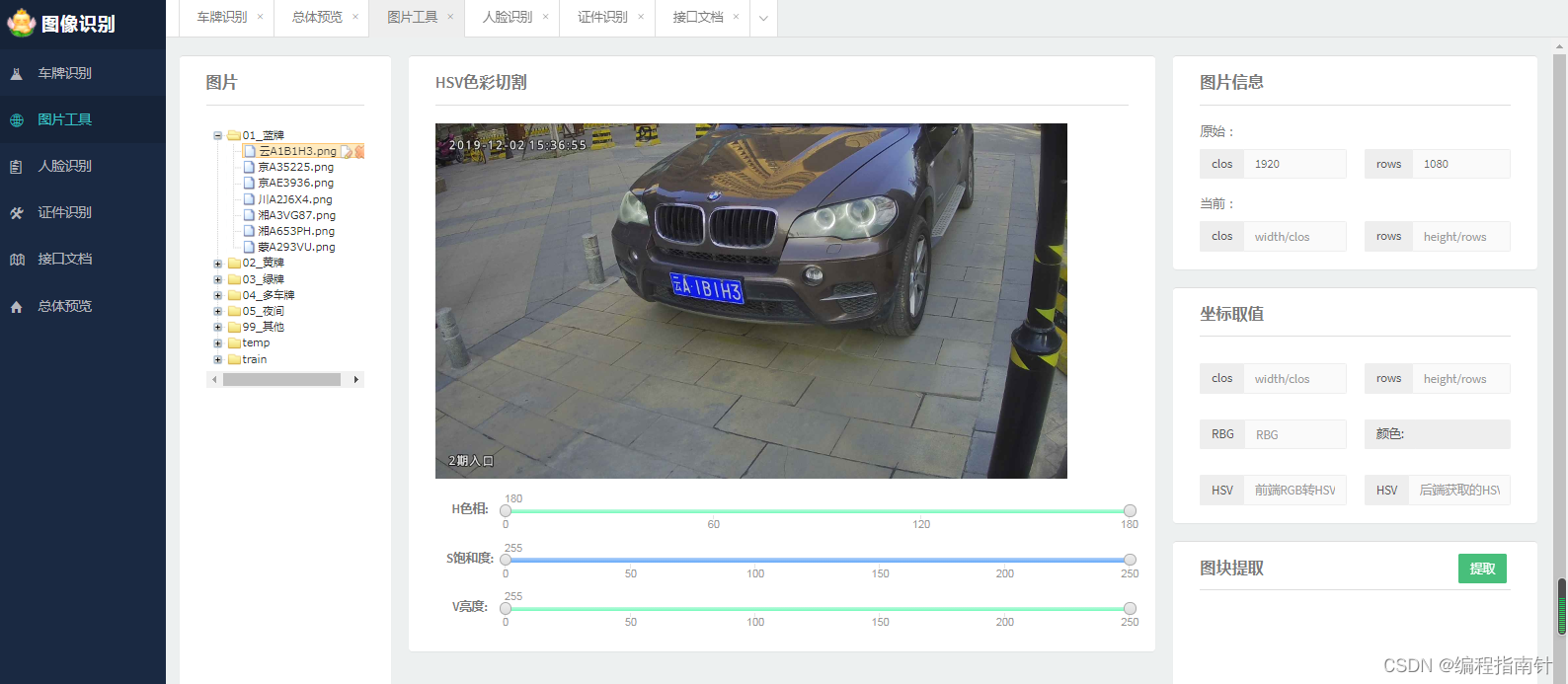Click the 图片工具 globe icon in sidebar
The width and height of the screenshot is (1568, 684).
17,119
